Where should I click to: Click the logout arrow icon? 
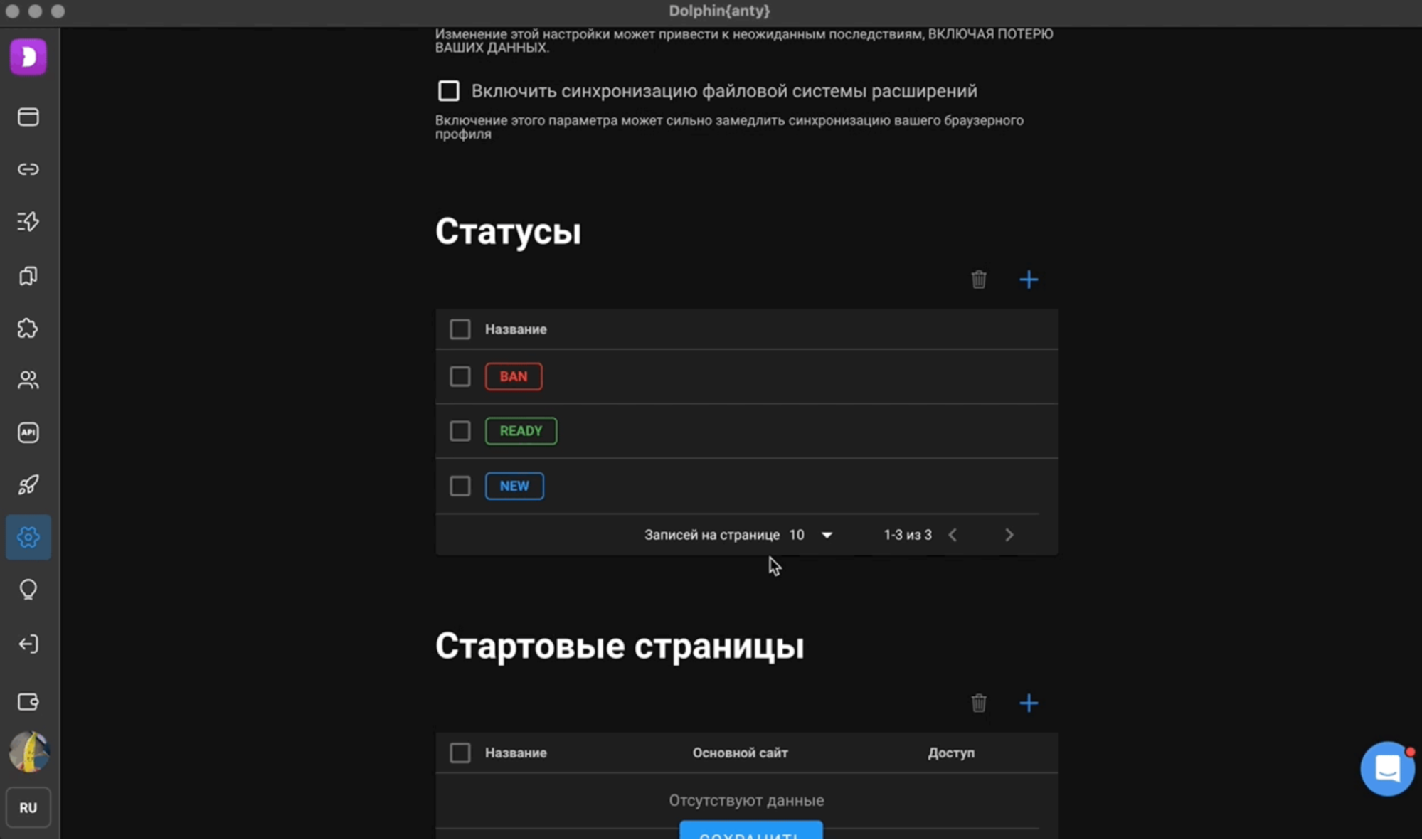pos(28,644)
